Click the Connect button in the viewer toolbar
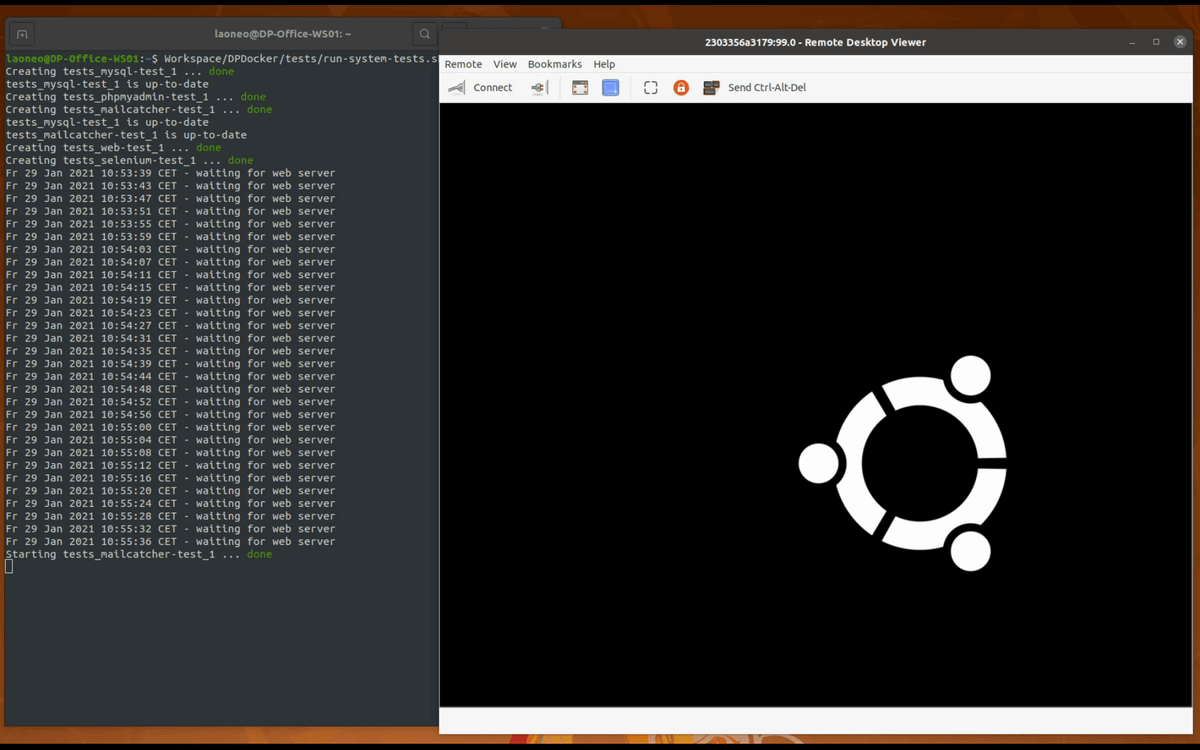The width and height of the screenshot is (1200, 750). (x=481, y=88)
